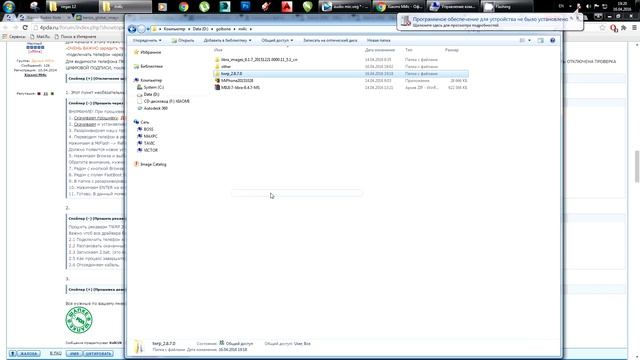Go back in Explorer window
Screen dimensions: 640x360
pyautogui.click(x=132, y=29)
